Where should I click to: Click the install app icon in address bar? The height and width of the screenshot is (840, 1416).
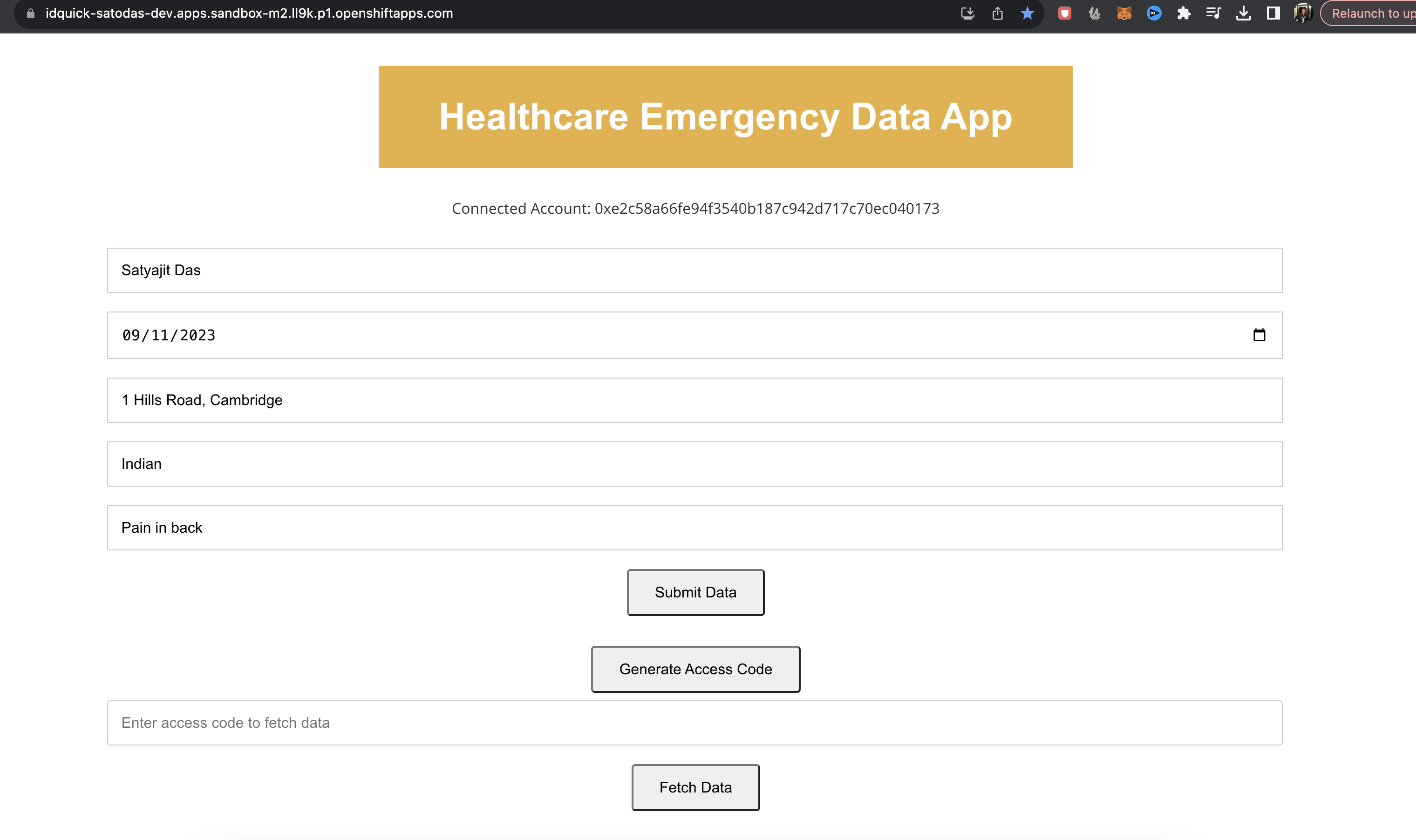[967, 13]
